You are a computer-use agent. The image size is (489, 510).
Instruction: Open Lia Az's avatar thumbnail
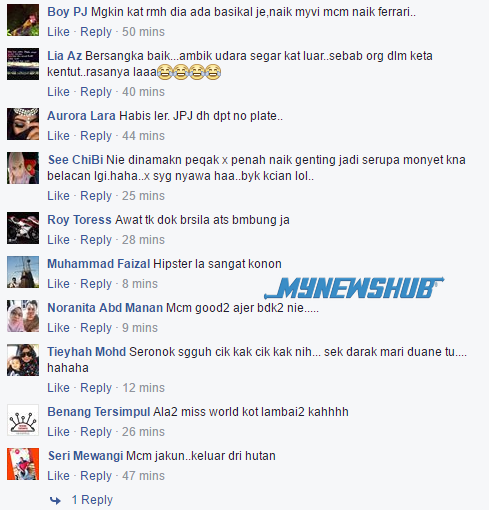(23, 64)
